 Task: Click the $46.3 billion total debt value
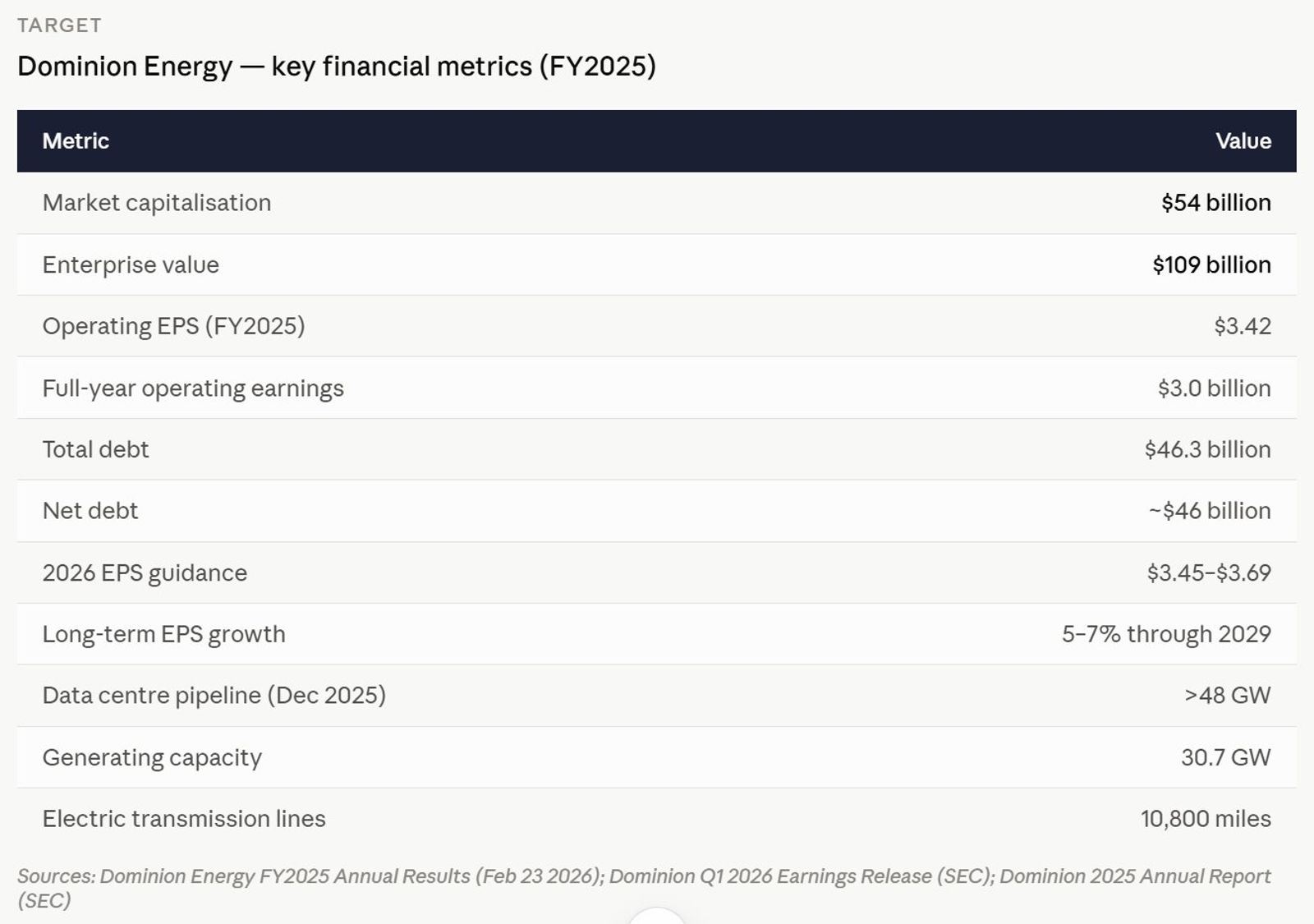point(1208,449)
